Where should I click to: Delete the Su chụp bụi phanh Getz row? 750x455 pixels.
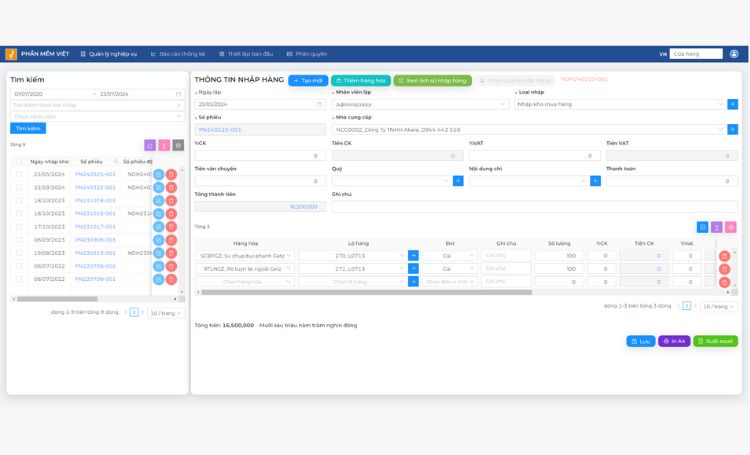point(724,256)
